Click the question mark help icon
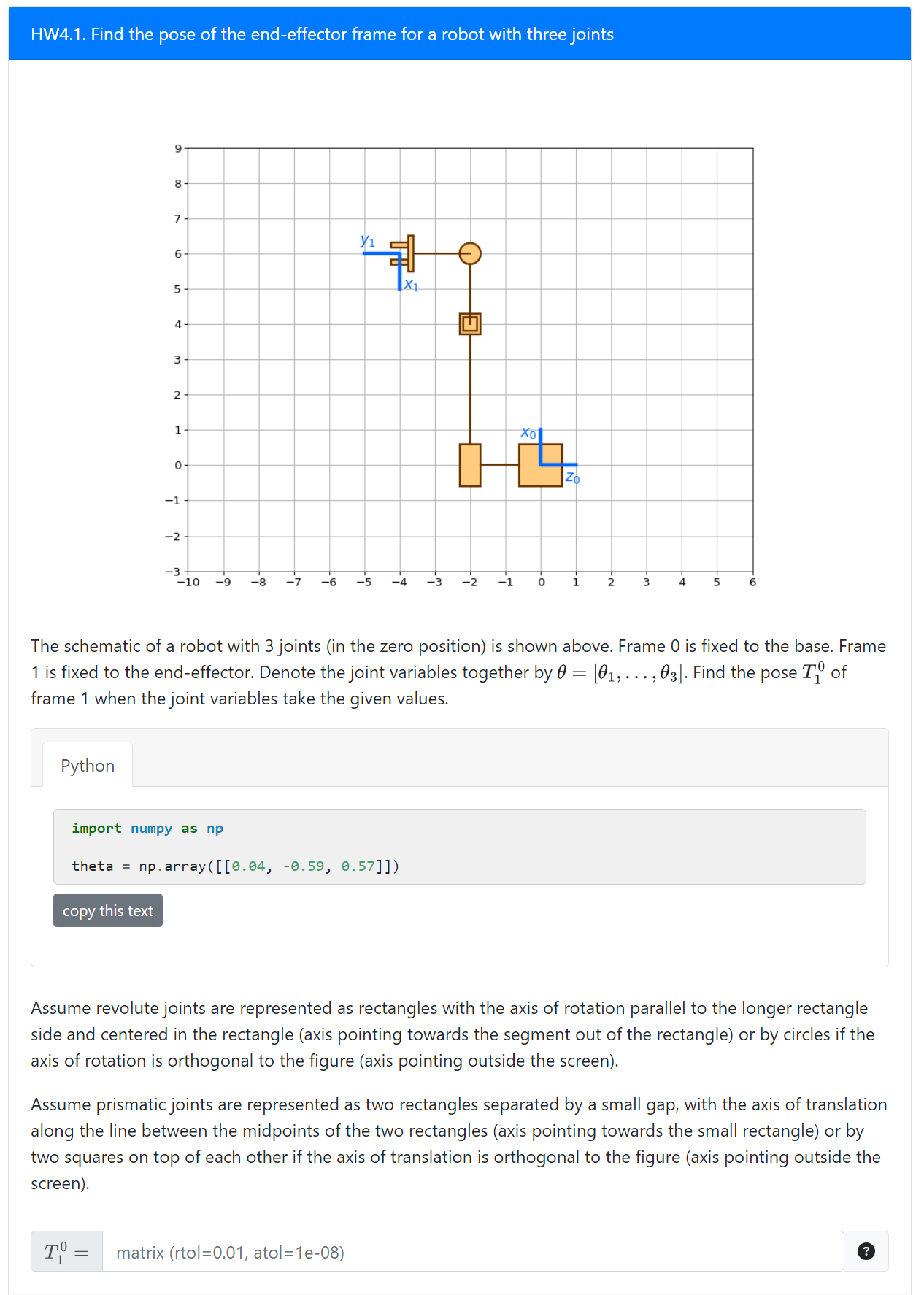The image size is (924, 1295). coord(867,1251)
